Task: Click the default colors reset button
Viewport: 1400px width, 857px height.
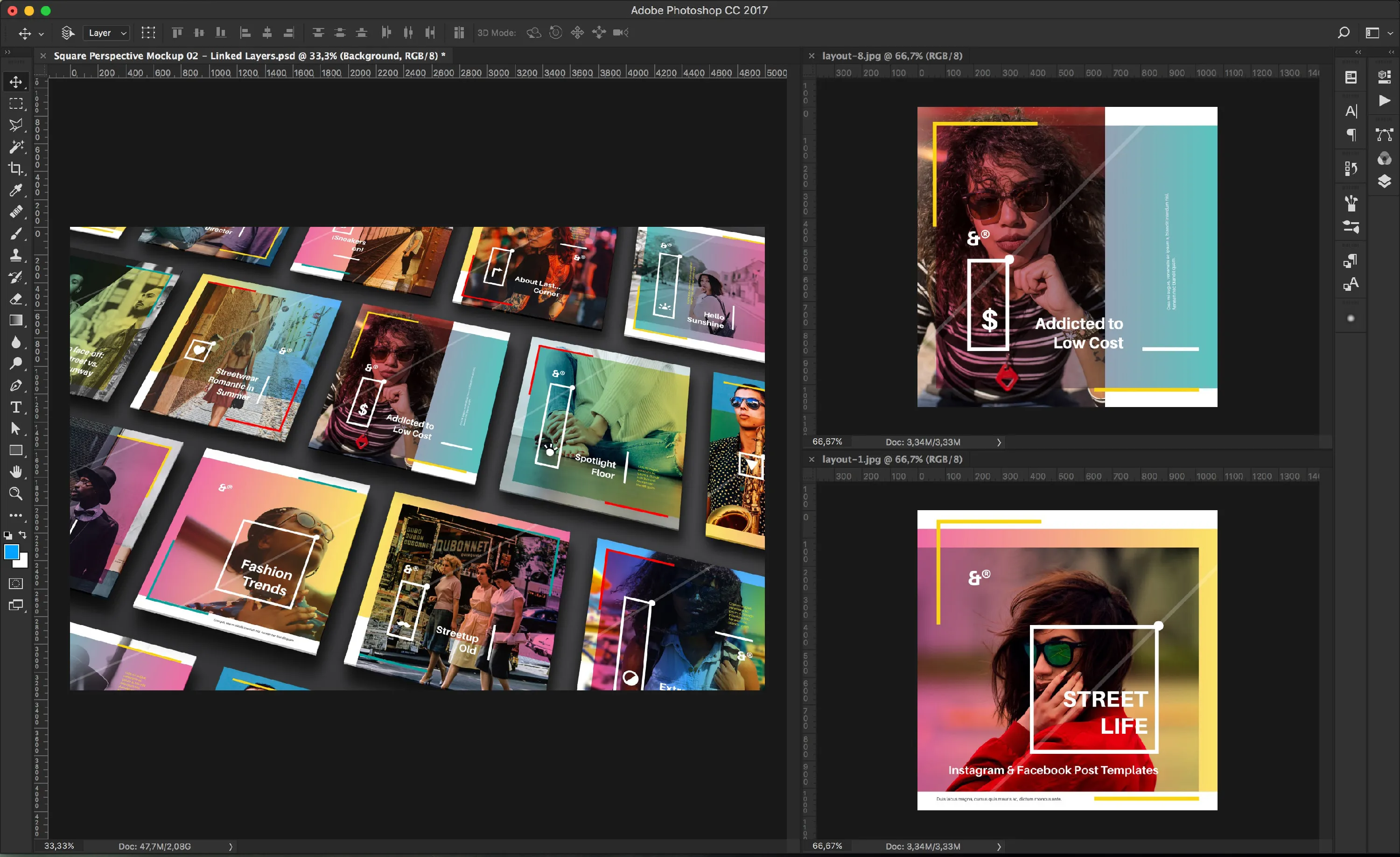Action: pos(8,535)
